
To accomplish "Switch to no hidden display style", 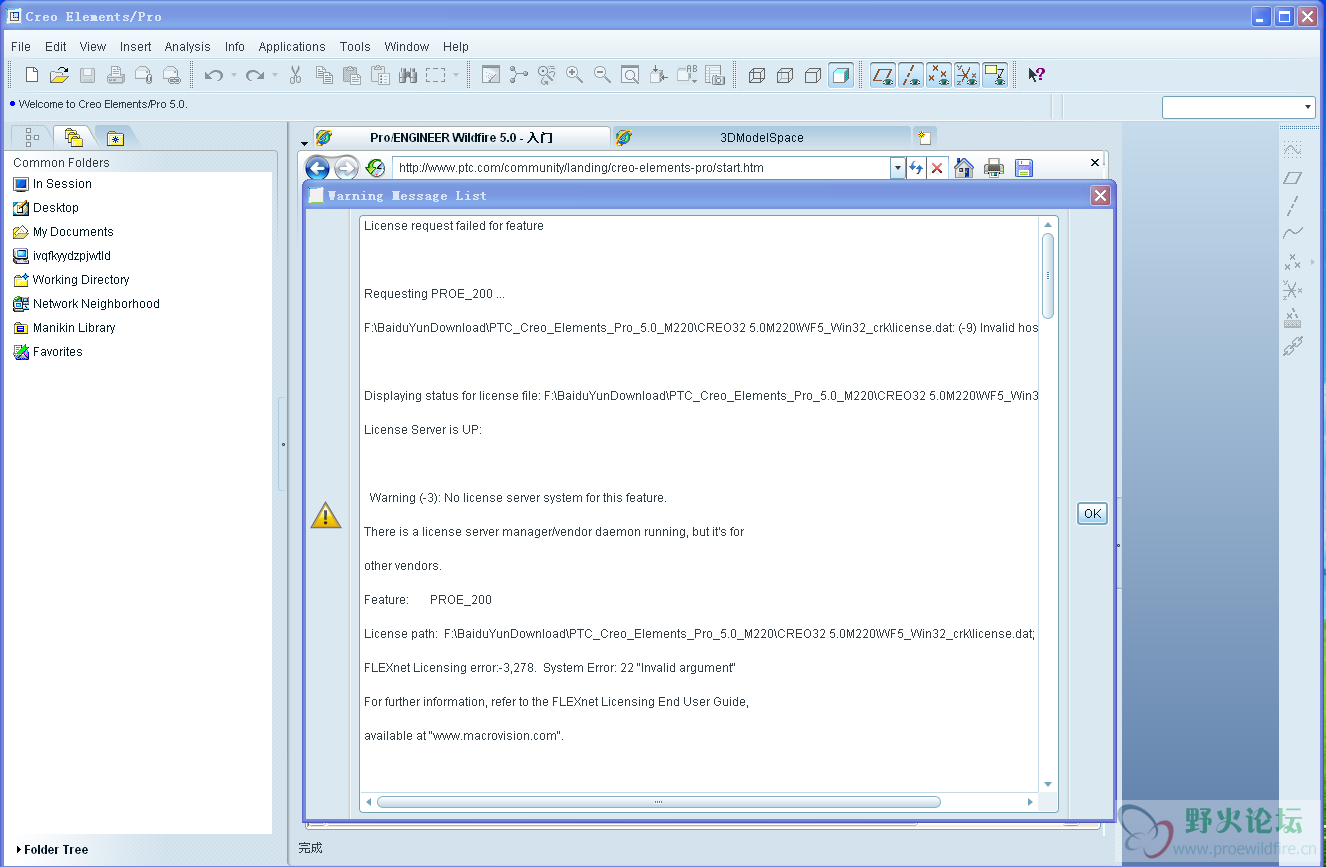I will pyautogui.click(x=813, y=75).
